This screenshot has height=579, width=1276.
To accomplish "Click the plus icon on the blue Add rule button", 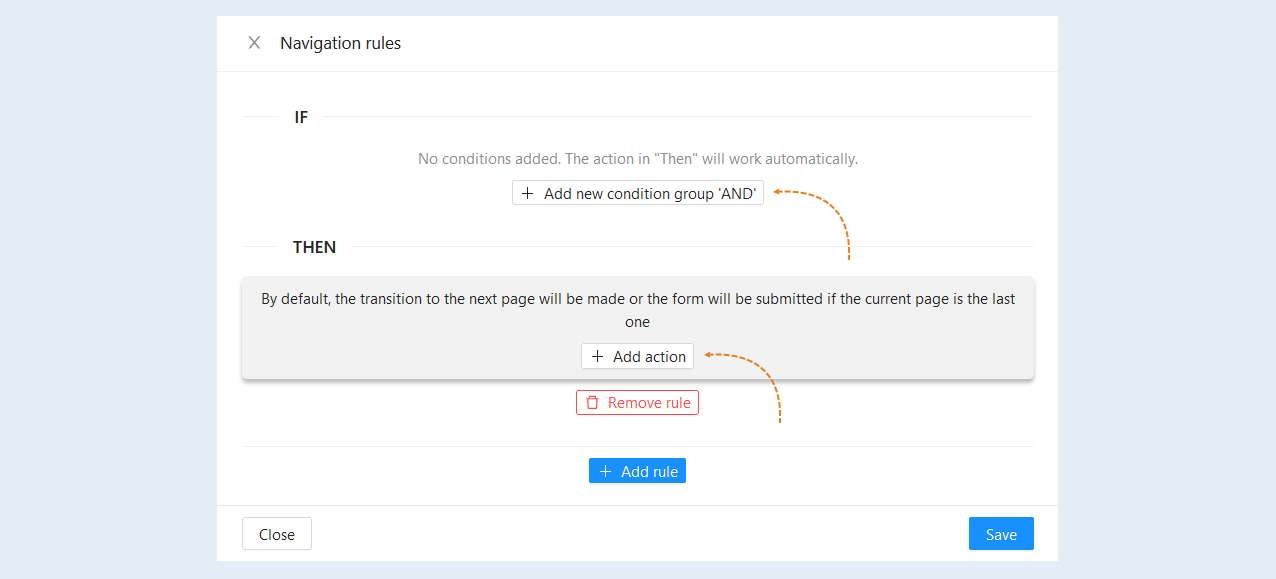I will [605, 472].
